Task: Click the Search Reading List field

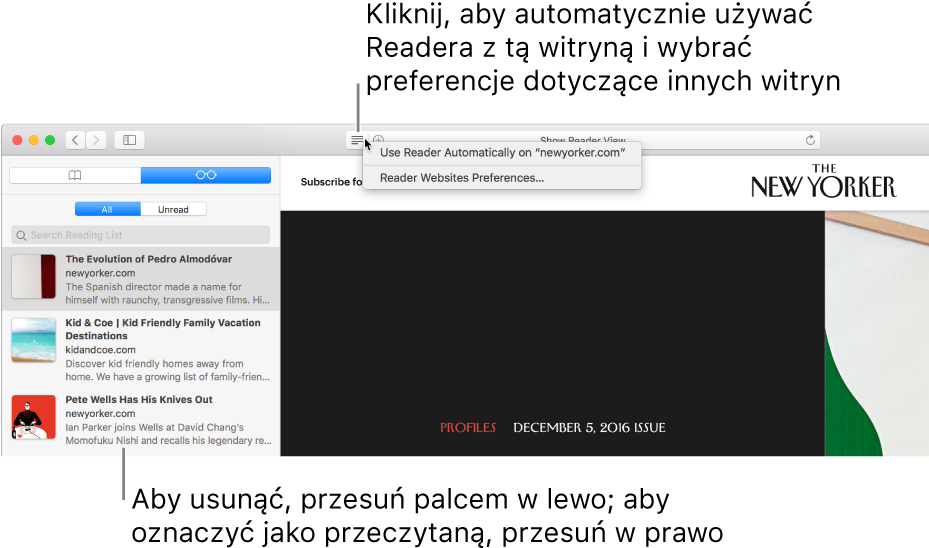Action: coord(140,235)
